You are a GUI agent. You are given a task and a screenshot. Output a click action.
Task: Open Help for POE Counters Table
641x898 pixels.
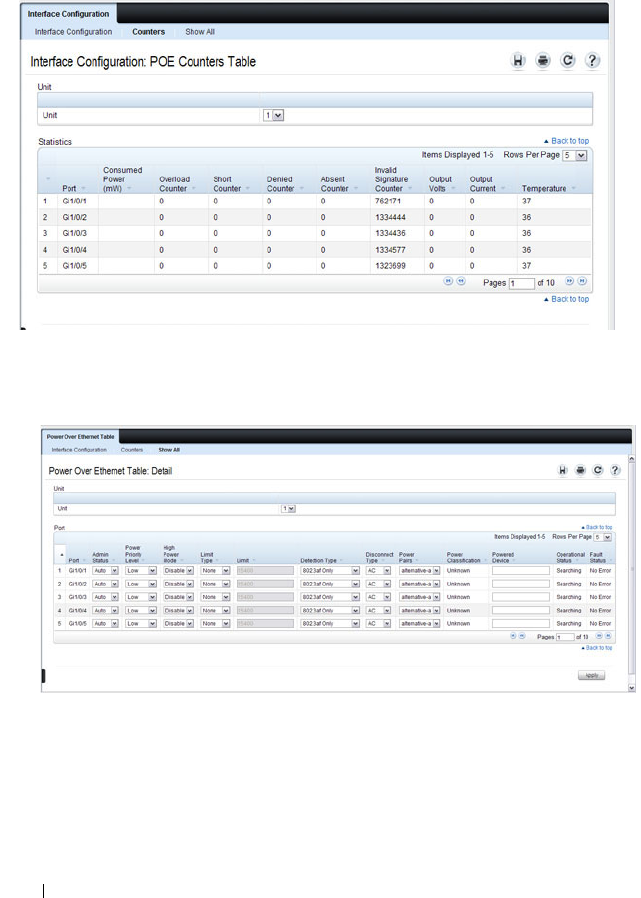[592, 61]
